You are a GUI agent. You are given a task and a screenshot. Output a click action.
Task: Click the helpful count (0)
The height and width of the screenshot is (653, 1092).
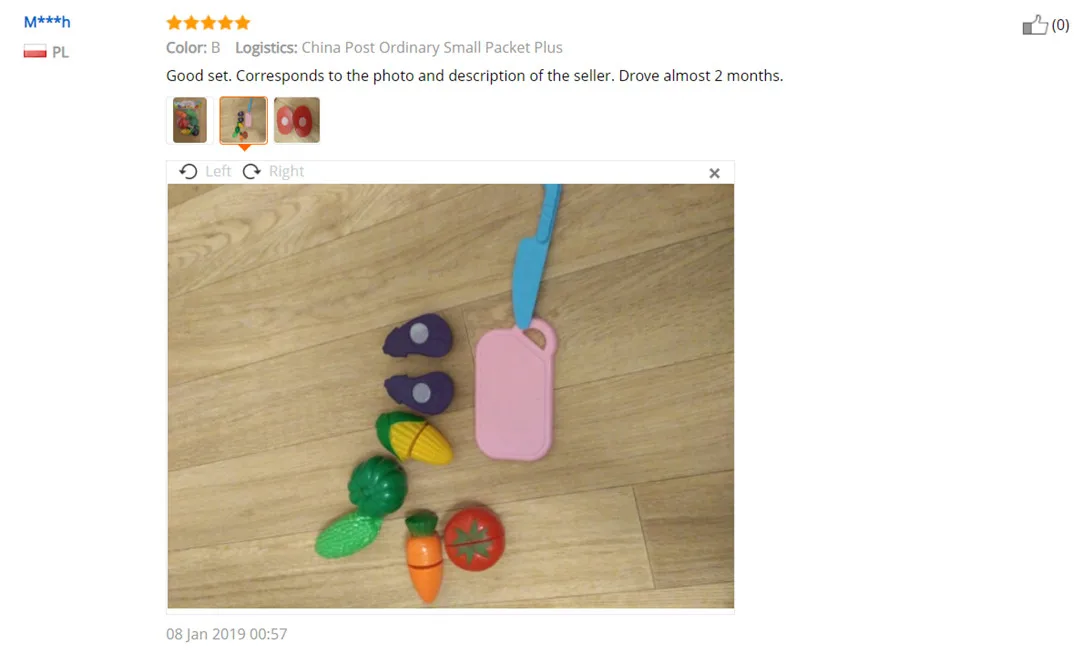point(1060,25)
